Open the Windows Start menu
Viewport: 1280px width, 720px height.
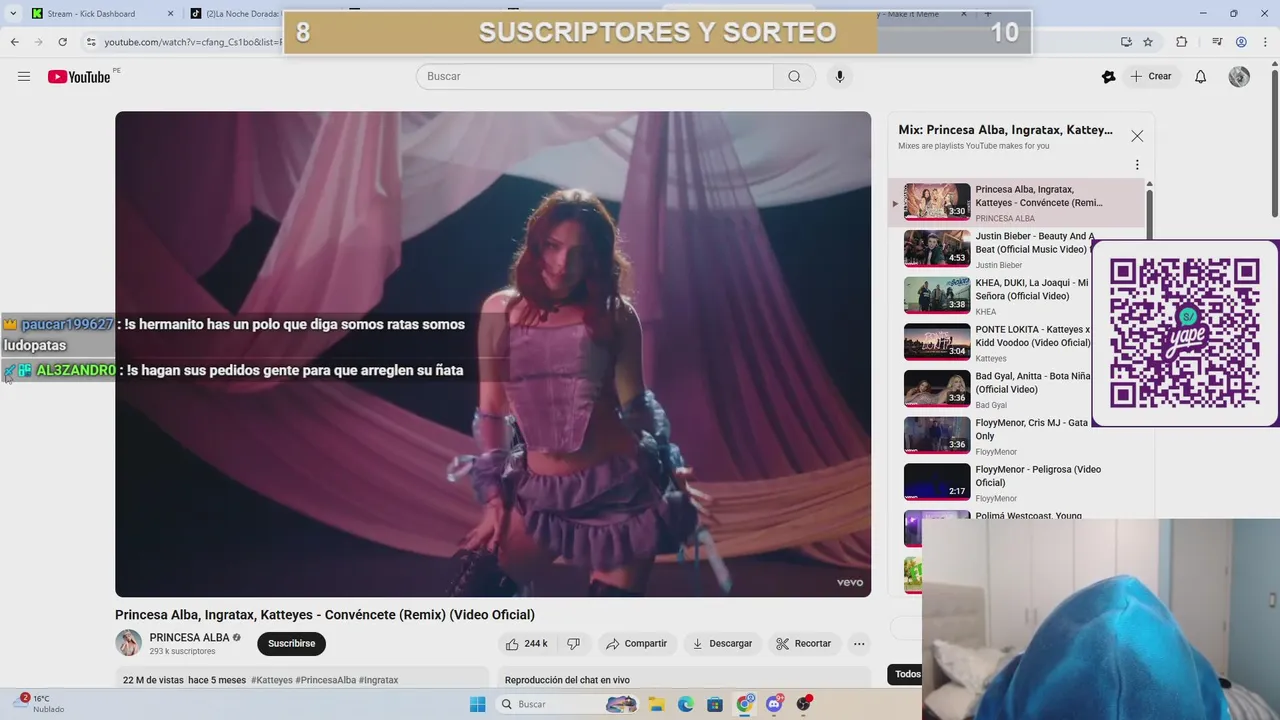pyautogui.click(x=477, y=704)
